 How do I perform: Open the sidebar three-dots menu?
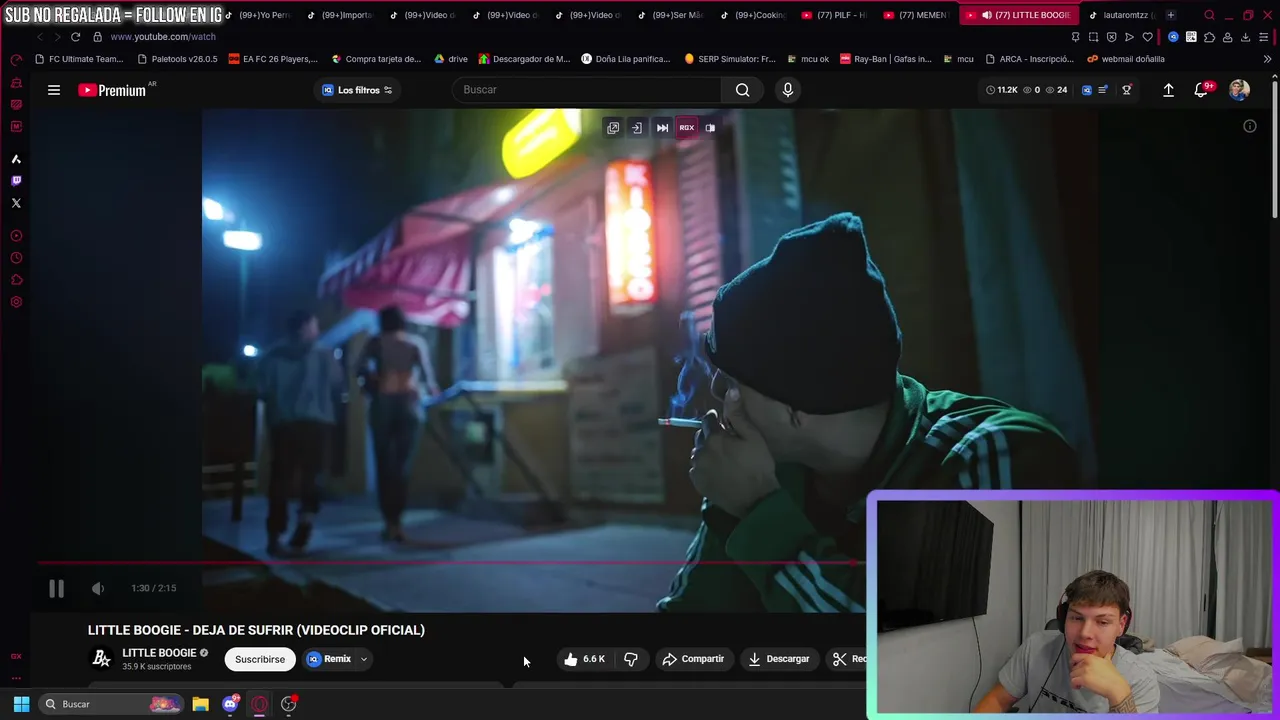click(16, 679)
